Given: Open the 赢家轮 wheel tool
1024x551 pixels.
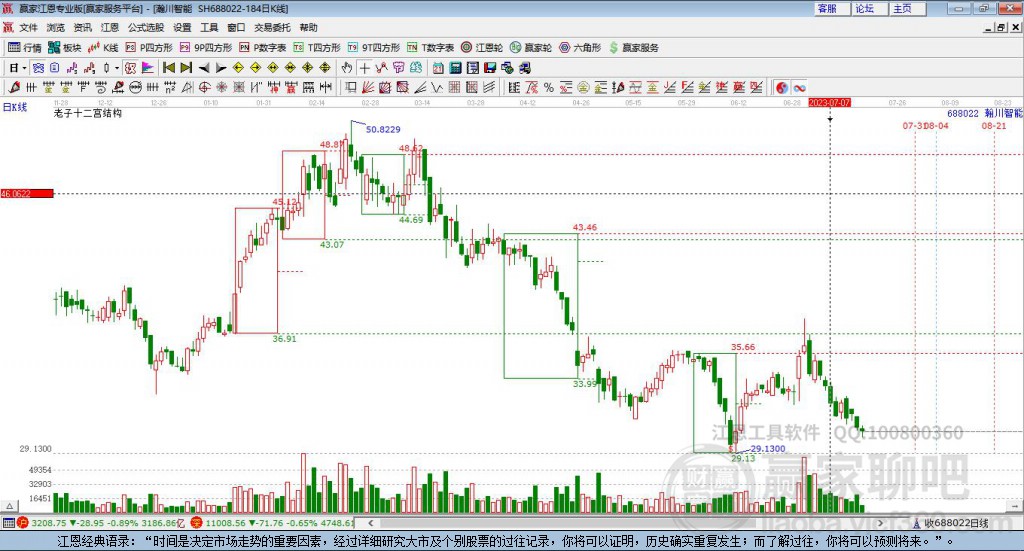Looking at the screenshot, I should (x=531, y=48).
